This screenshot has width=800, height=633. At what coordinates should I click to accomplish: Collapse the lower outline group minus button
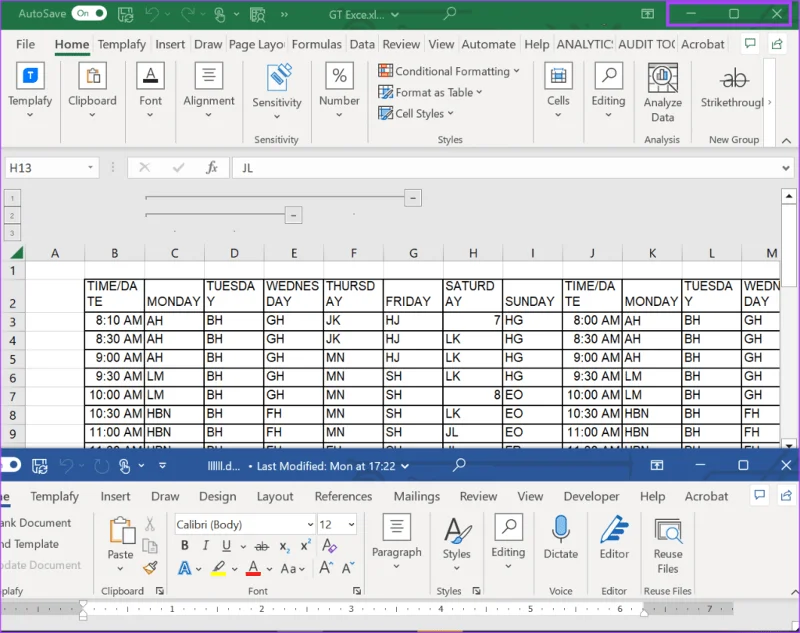pyautogui.click(x=293, y=215)
